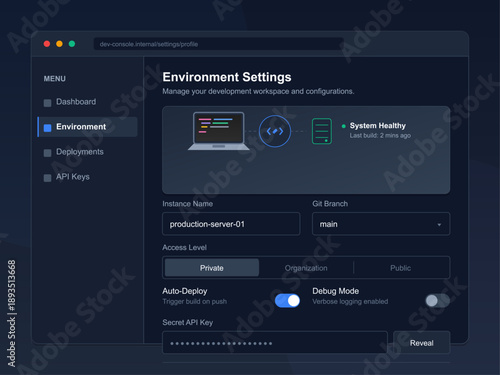
Task: Click the "Secret API Key" label
Action: click(x=188, y=322)
